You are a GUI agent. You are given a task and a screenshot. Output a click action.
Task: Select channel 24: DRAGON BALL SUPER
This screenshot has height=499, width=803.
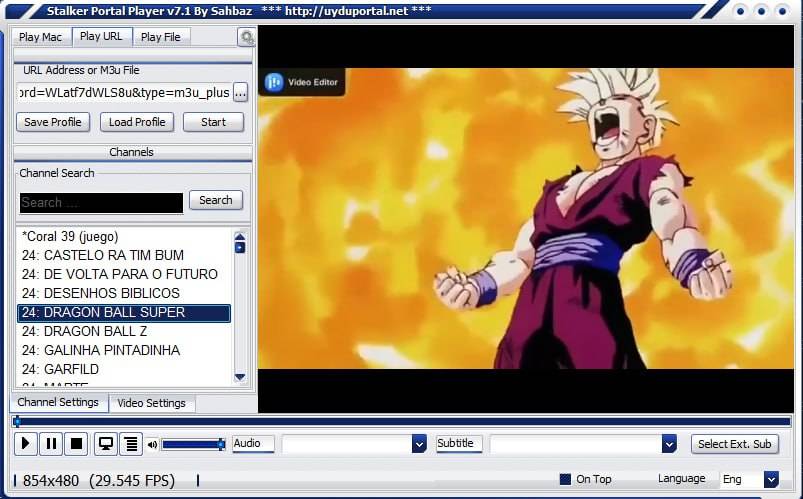click(x=124, y=313)
